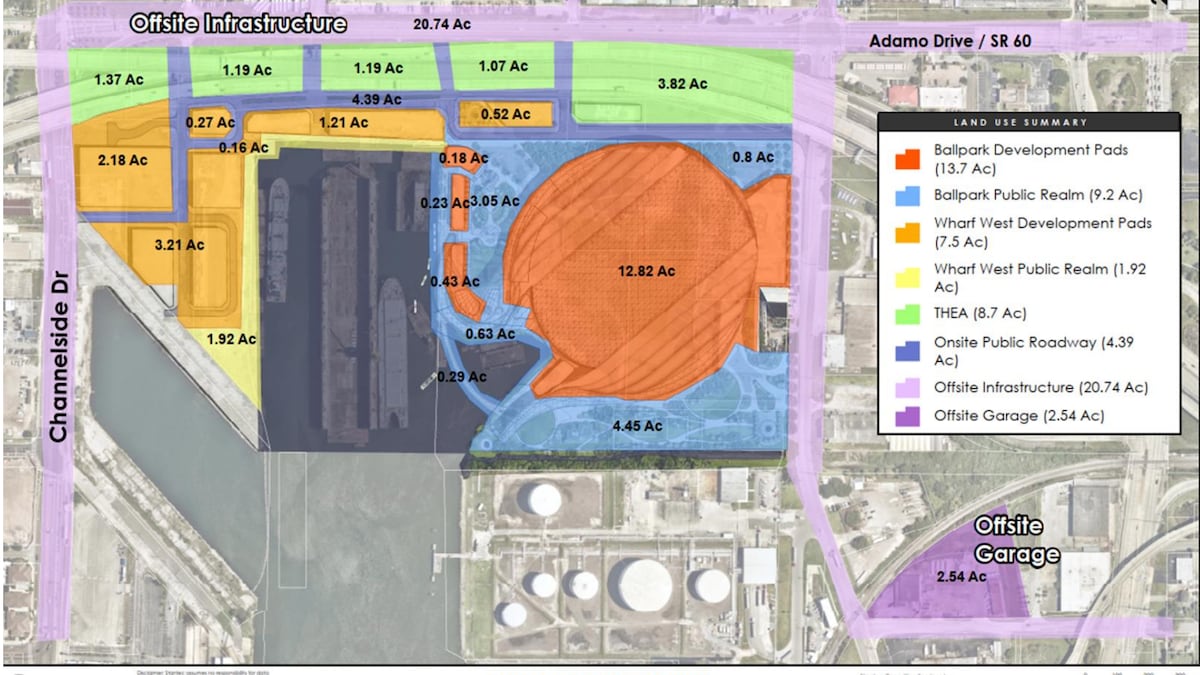Click the '2.54 Ac' garage label
Viewport: 1200px width, 675px height.
[x=961, y=576]
